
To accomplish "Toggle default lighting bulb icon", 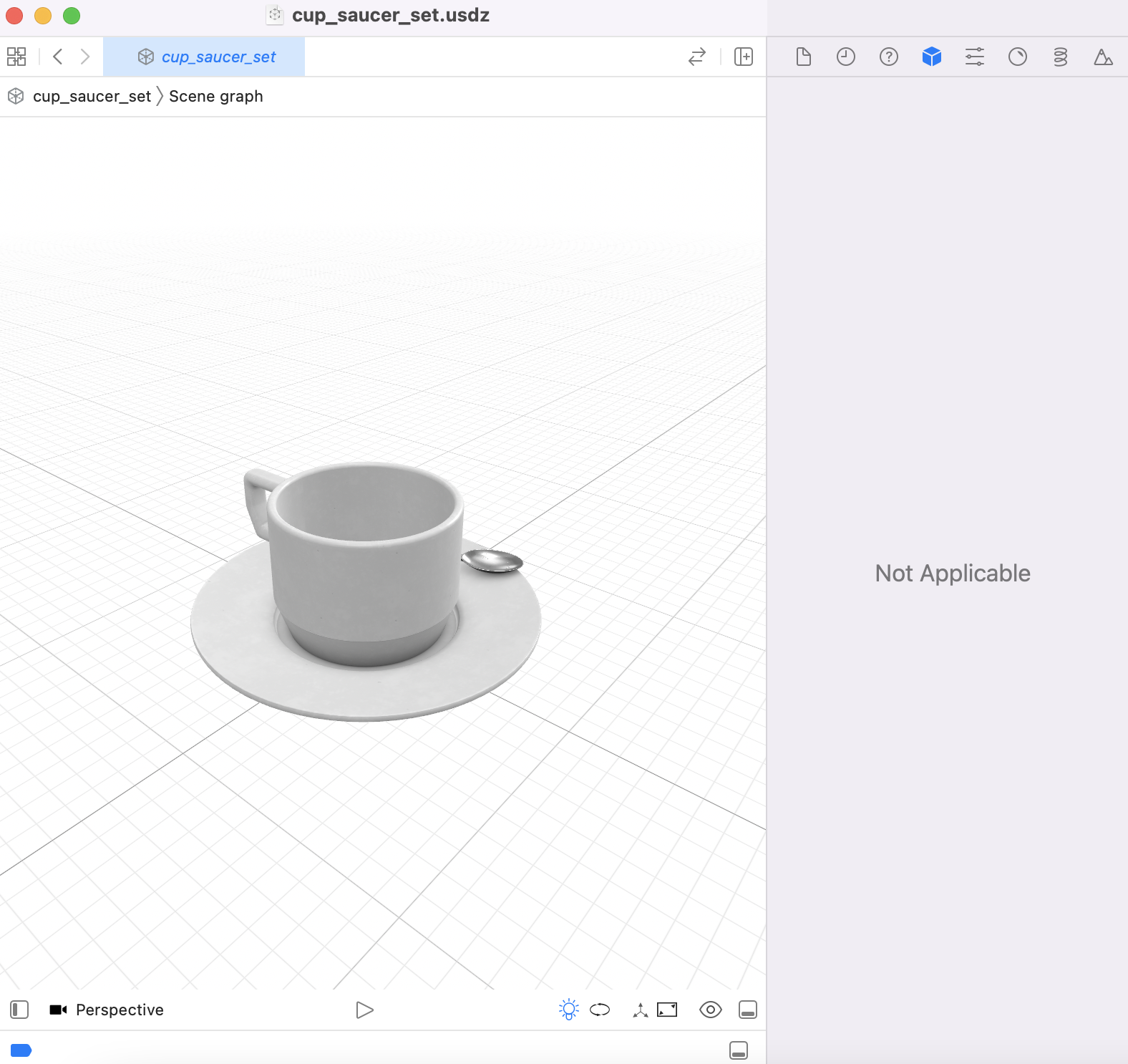I will click(x=569, y=1010).
